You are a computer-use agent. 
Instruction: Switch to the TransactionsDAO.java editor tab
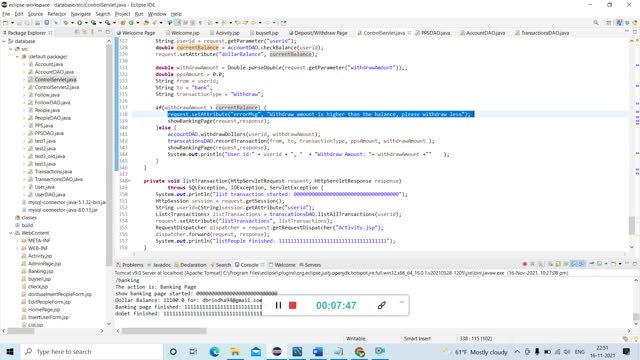coord(542,33)
